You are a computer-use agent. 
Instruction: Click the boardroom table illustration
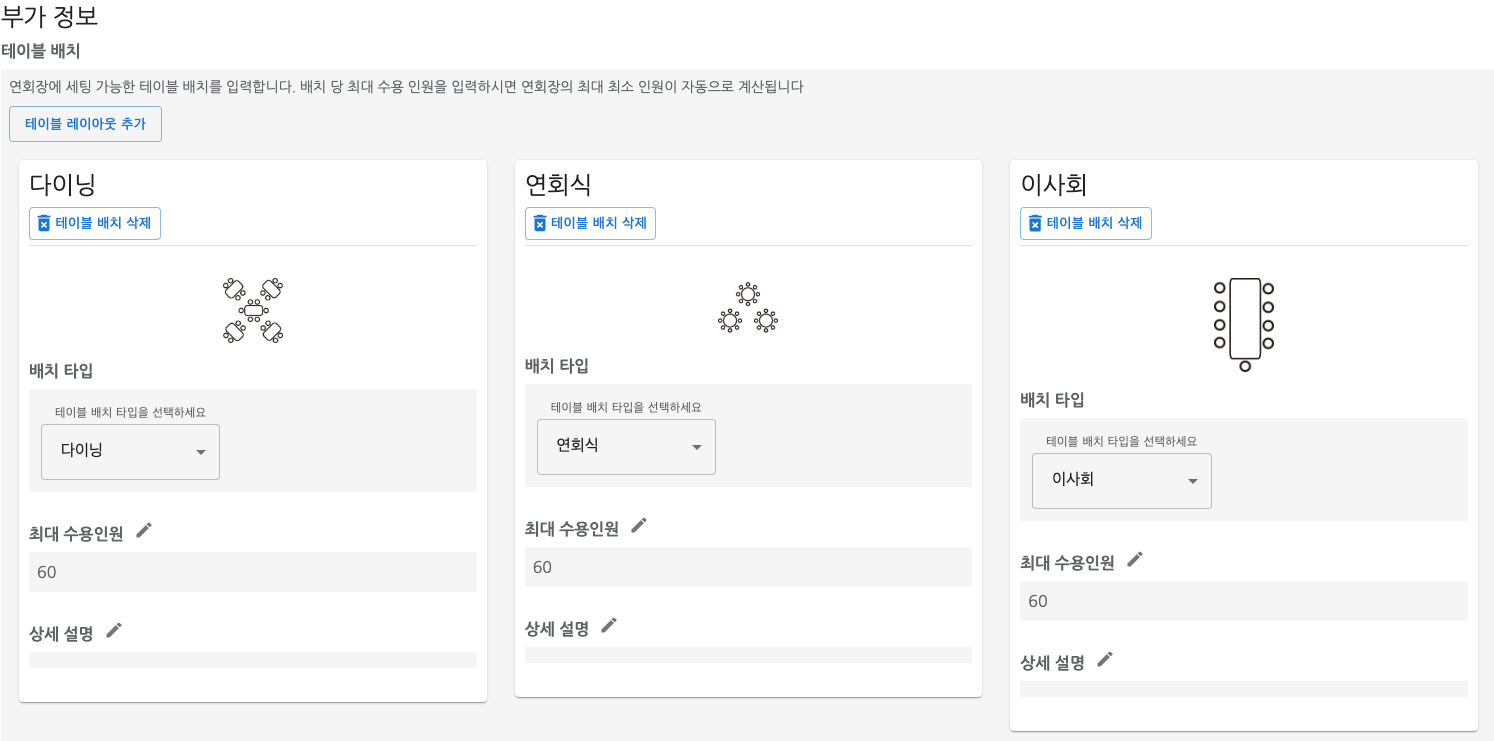click(1244, 324)
